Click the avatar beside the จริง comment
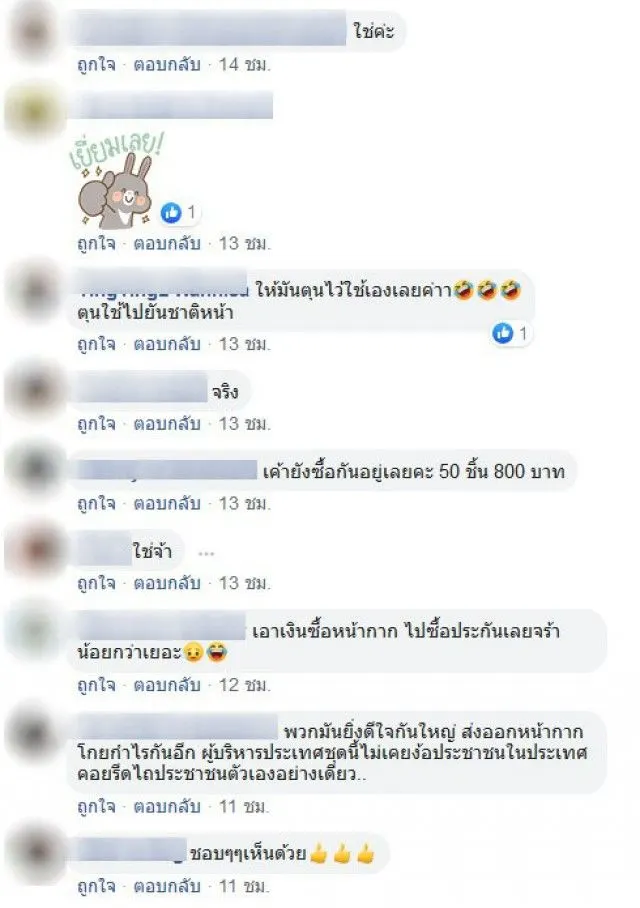640x908 pixels. point(34,391)
